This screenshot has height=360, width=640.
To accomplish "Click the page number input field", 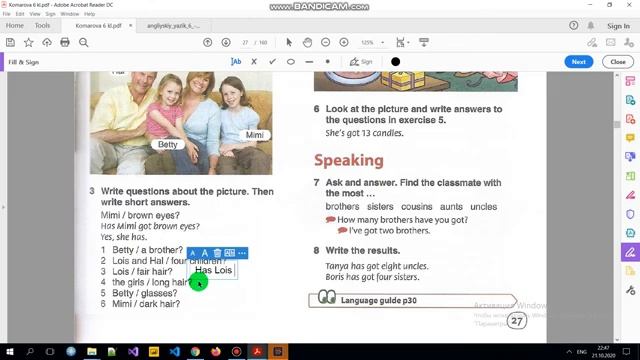I will tap(245, 42).
